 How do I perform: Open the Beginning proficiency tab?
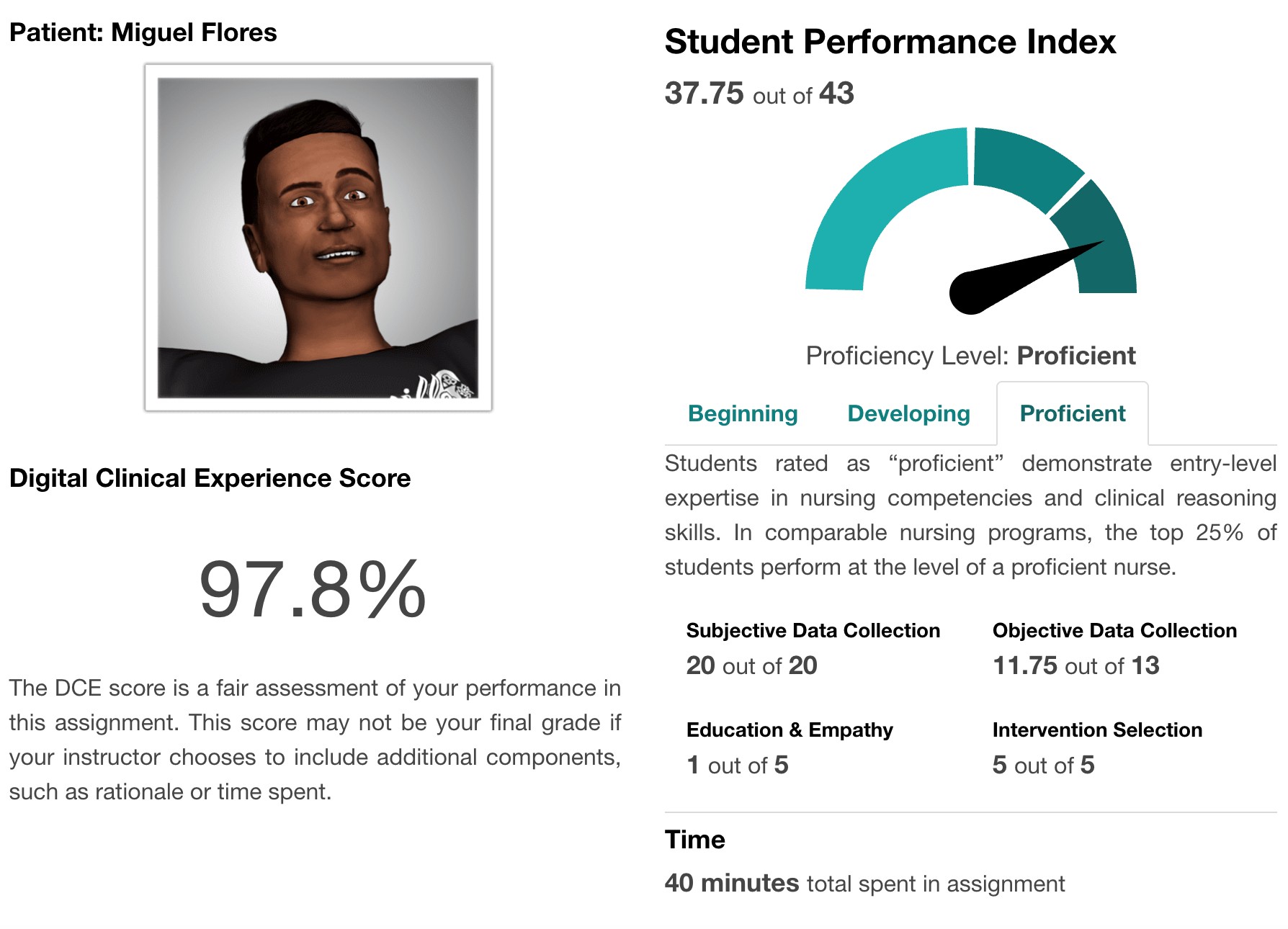tap(743, 413)
